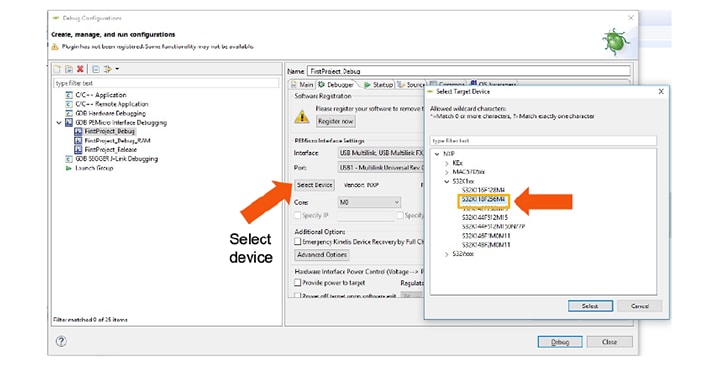
Task: Expand the S32Vxxx device family
Action: pos(446,254)
